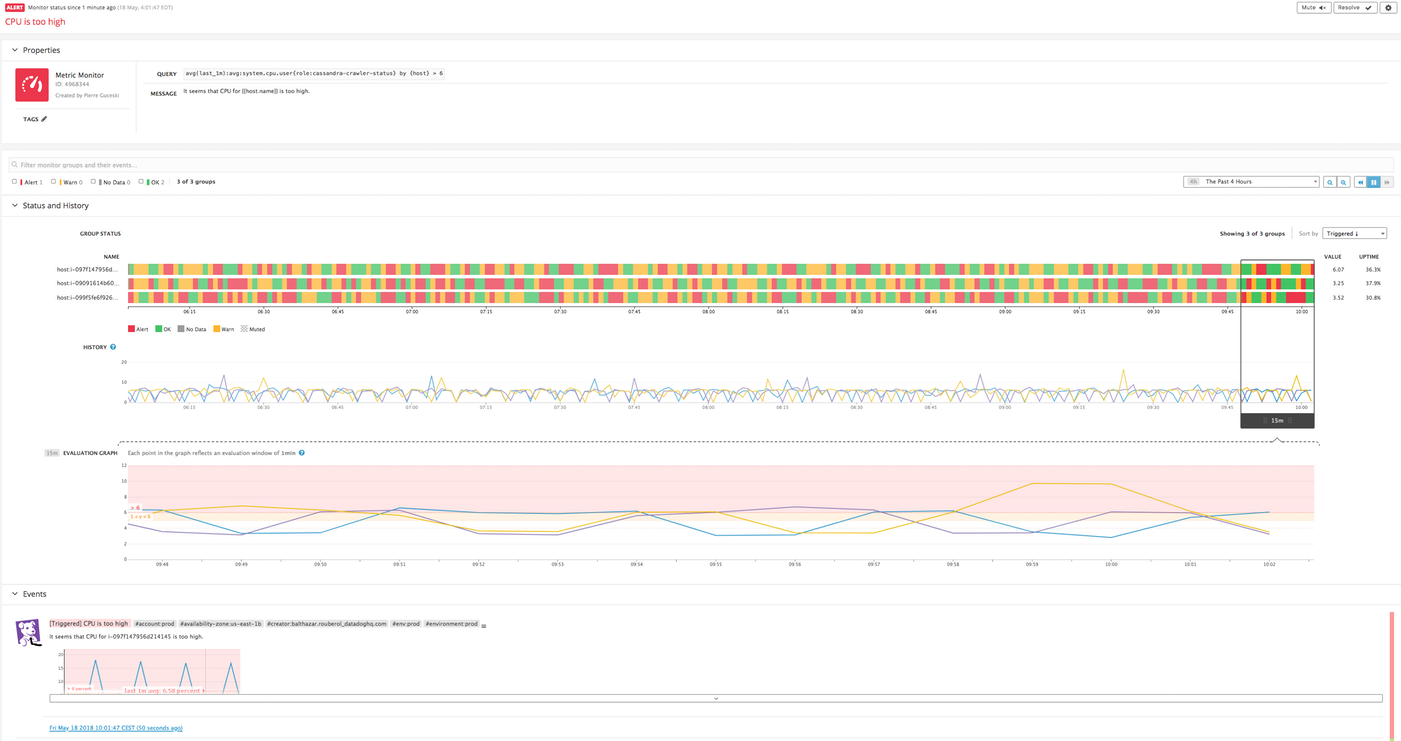The image size is (1401, 741).
Task: Open monitor settings via the gear icon
Action: [x=1388, y=7]
